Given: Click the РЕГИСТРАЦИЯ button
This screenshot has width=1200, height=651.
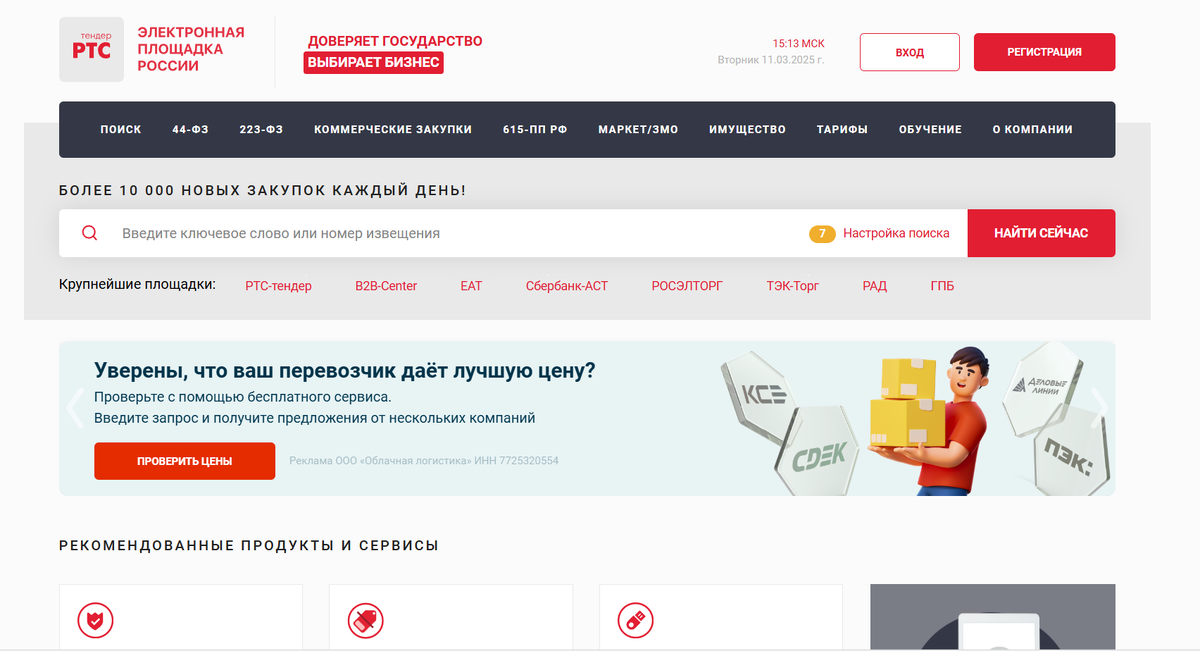Looking at the screenshot, I should [1044, 52].
